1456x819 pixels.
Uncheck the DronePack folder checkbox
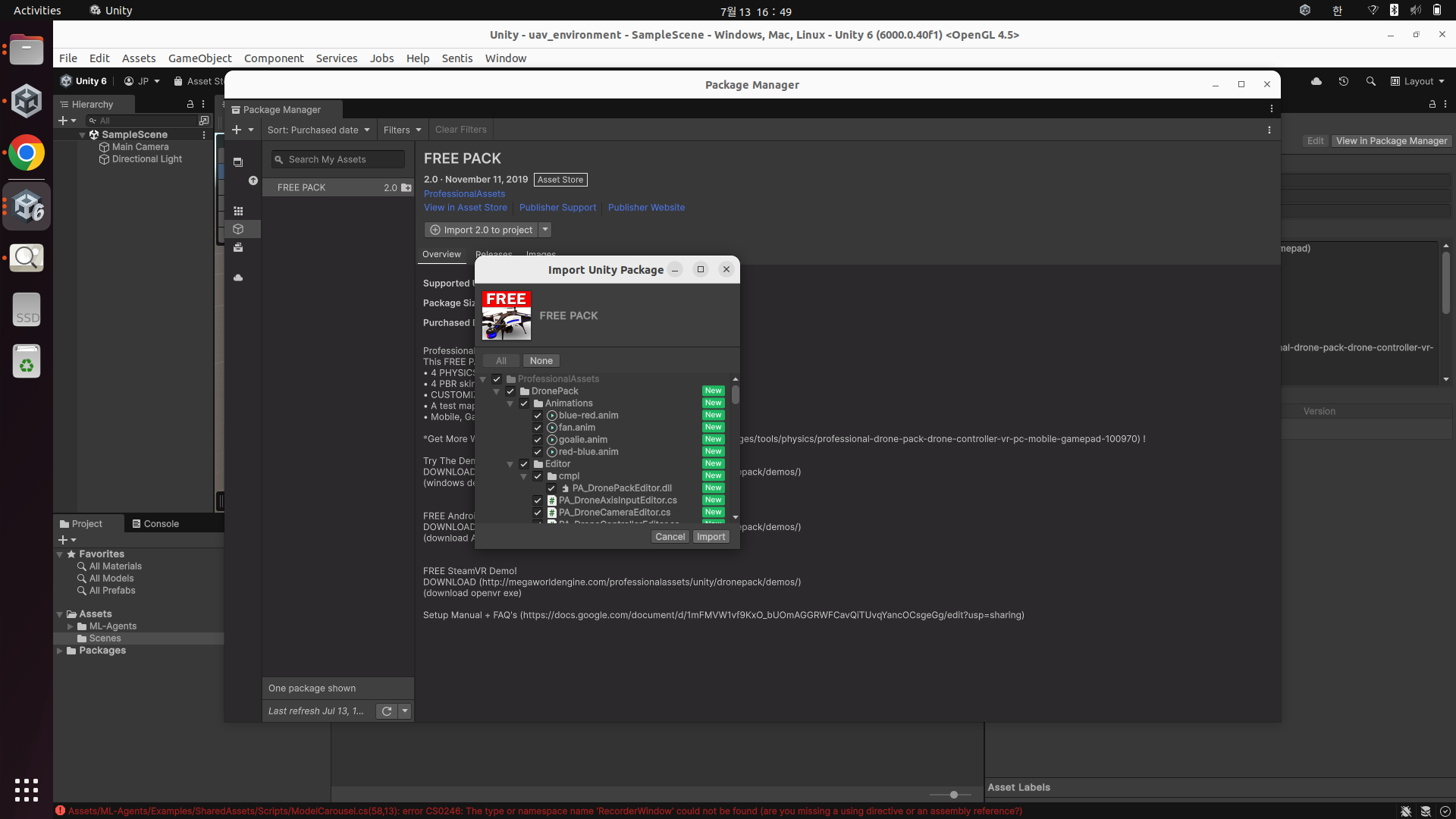510,391
